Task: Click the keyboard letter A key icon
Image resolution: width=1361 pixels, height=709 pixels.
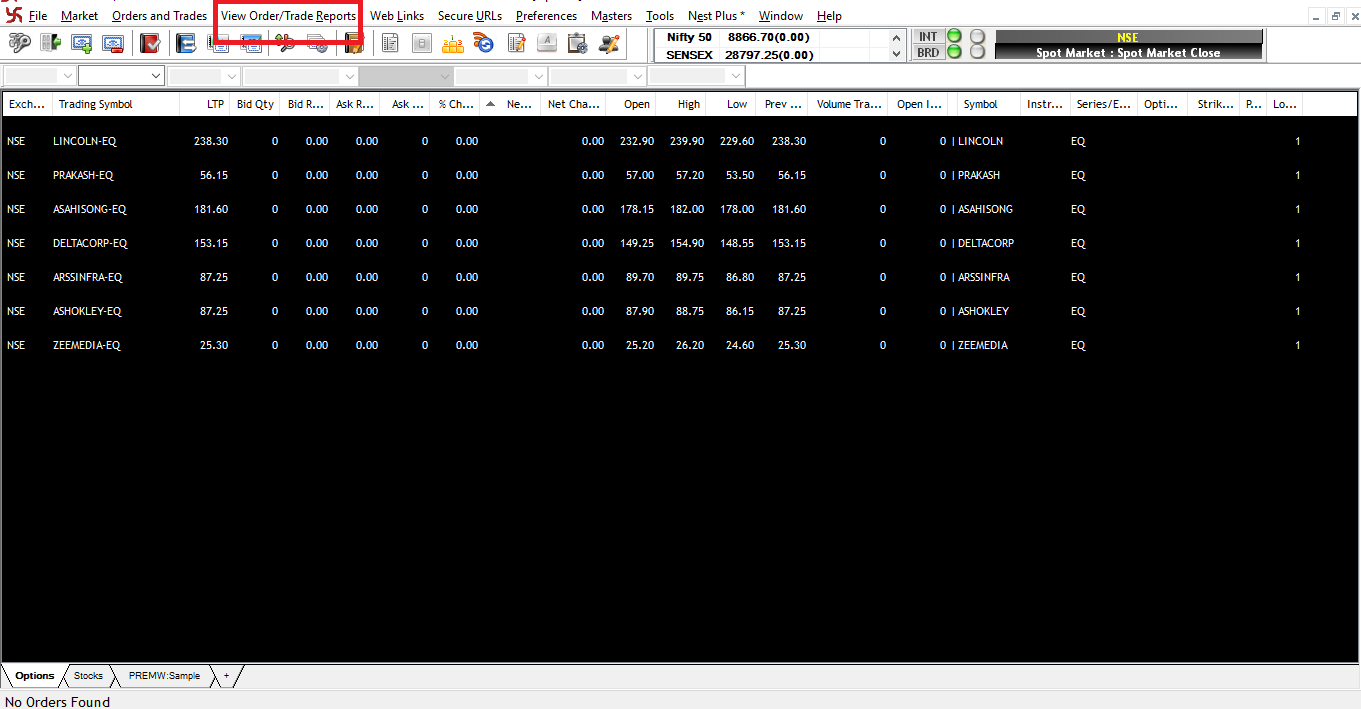Action: [547, 43]
